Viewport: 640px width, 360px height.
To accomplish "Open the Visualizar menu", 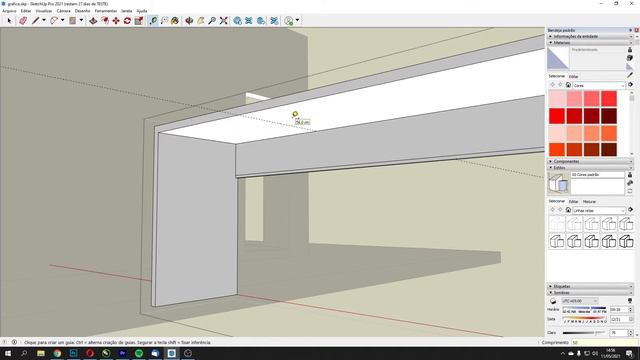I will tap(44, 11).
